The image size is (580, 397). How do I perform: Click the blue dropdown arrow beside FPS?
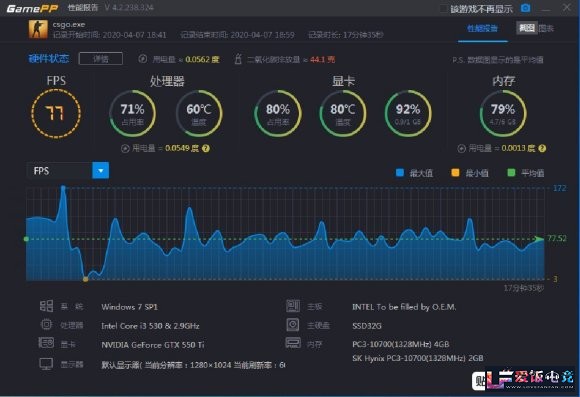pos(101,171)
